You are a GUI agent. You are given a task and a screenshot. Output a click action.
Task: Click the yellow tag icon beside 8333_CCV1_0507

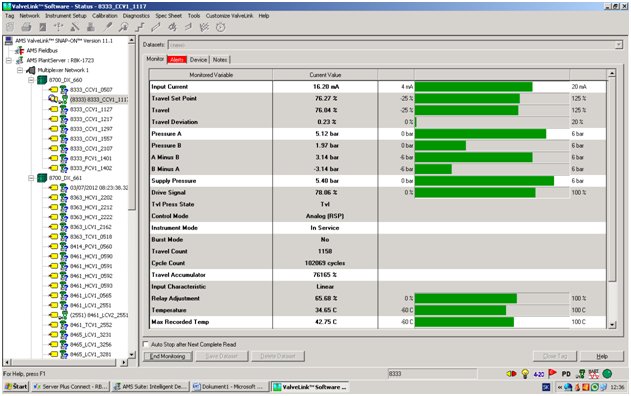point(54,89)
